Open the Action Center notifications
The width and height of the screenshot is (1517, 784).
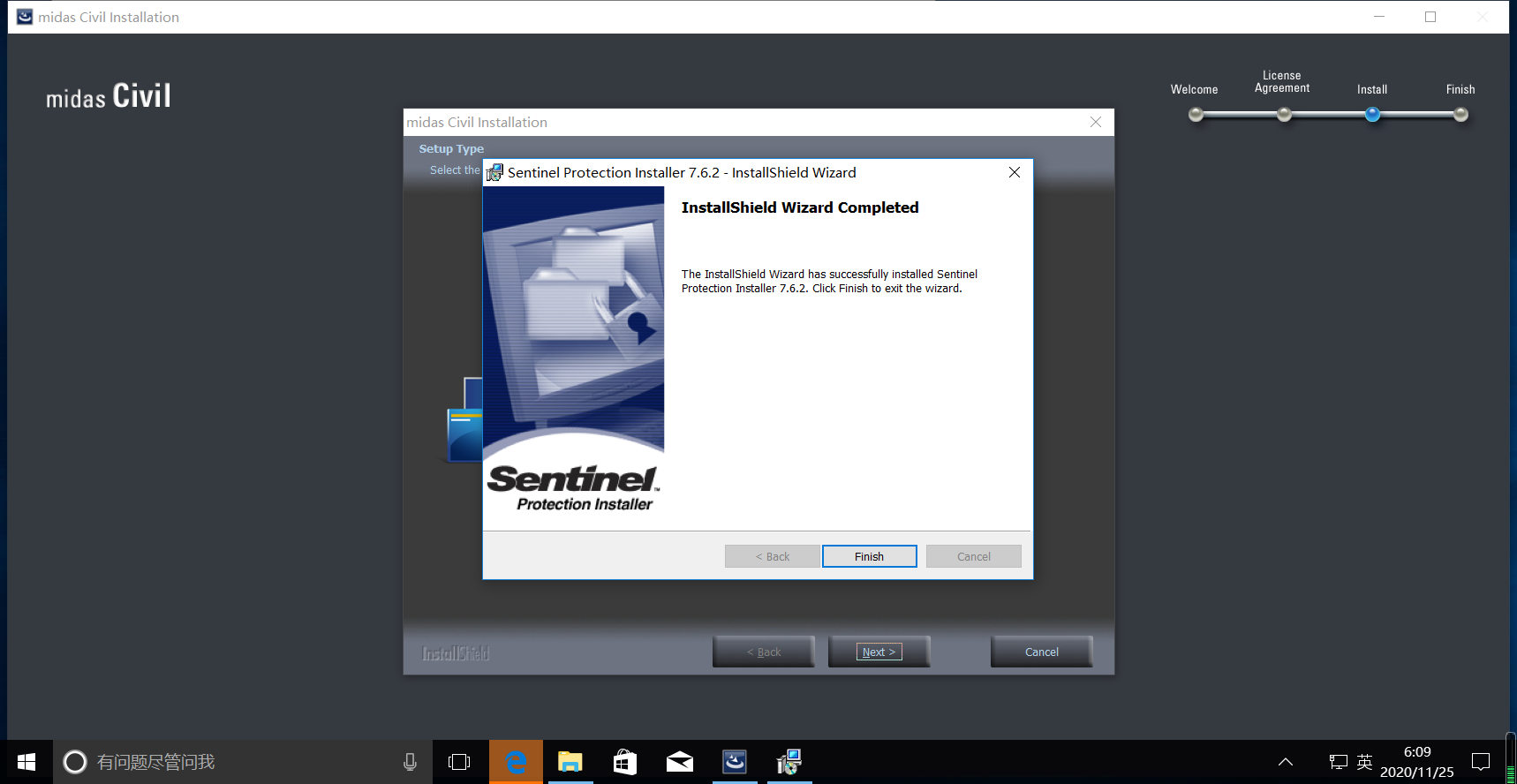[1481, 762]
